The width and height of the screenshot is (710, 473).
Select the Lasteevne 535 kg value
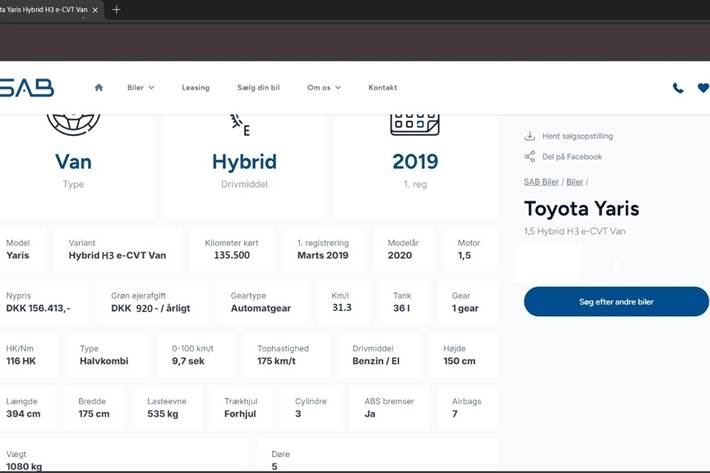coord(163,414)
